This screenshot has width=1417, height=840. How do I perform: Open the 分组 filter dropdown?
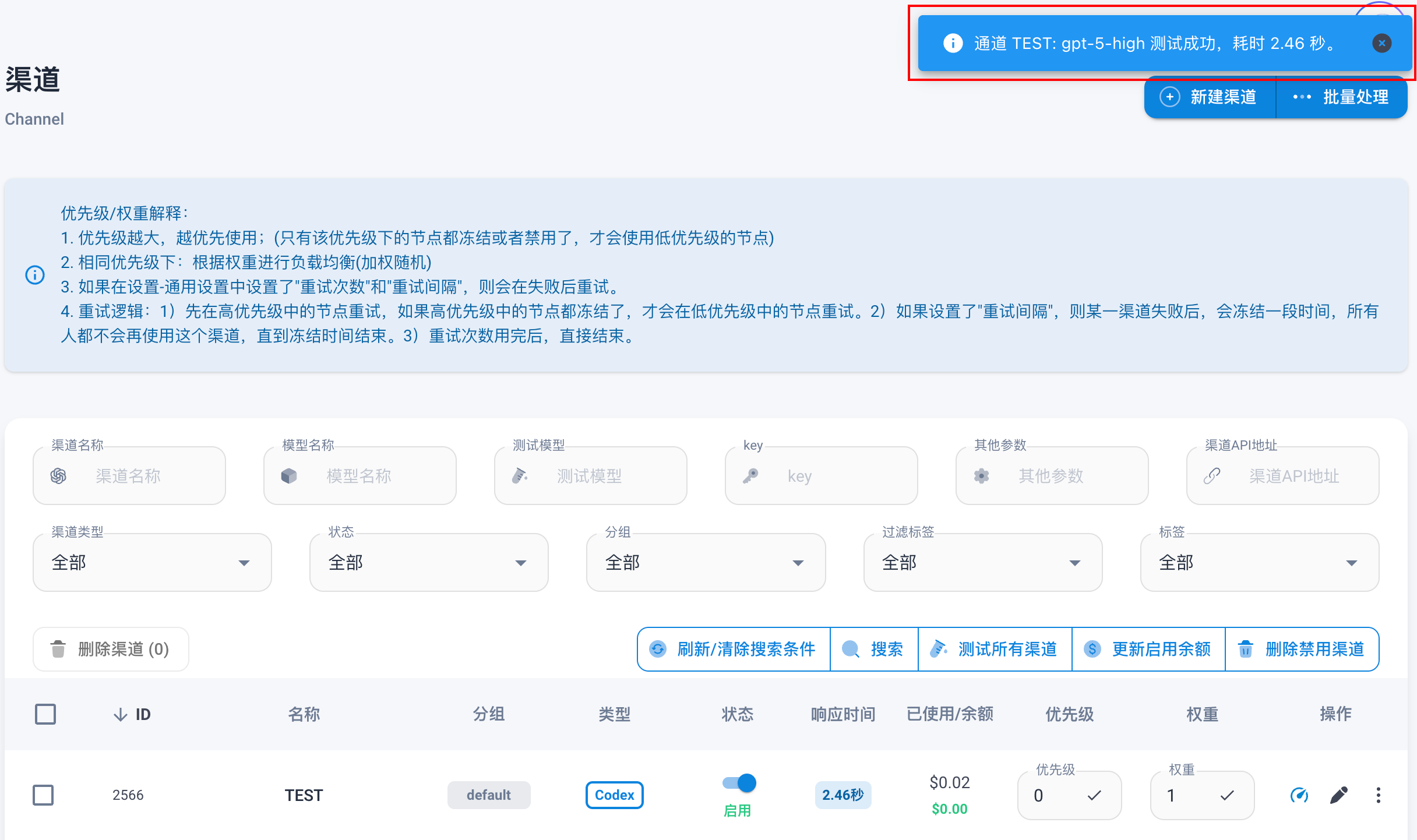706,563
